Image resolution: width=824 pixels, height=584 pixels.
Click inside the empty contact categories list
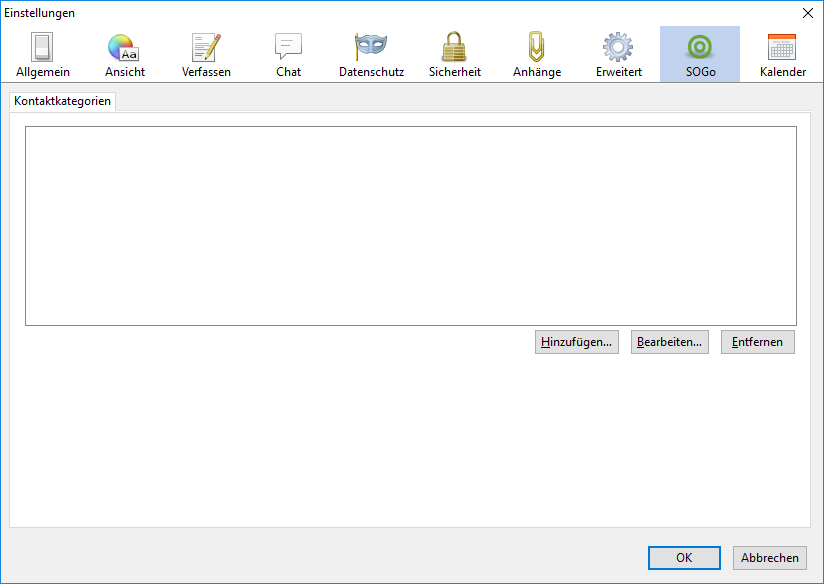[x=410, y=225]
